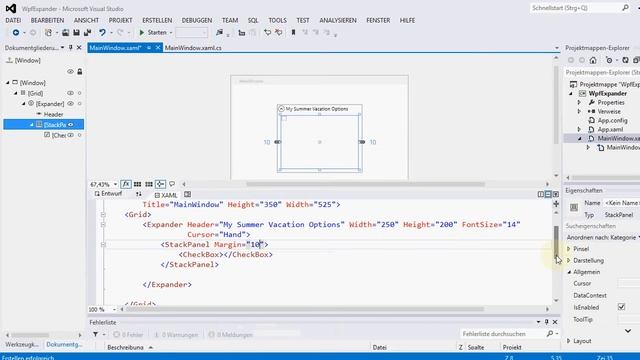Image resolution: width=640 pixels, height=360 pixels.
Task: Switch to the MainWindow.xaml.cs tab
Action: (x=193, y=48)
